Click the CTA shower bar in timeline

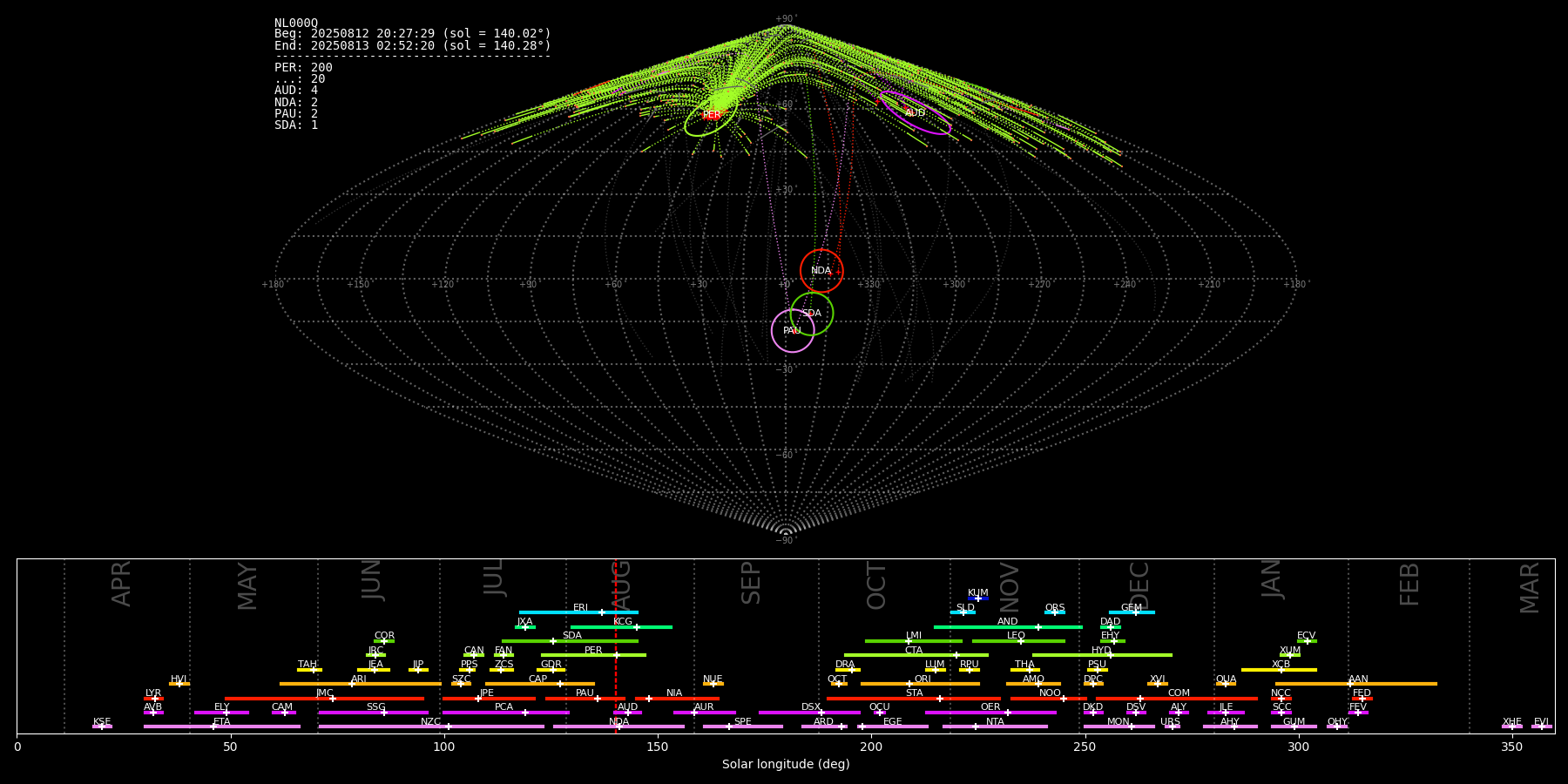pos(916,655)
